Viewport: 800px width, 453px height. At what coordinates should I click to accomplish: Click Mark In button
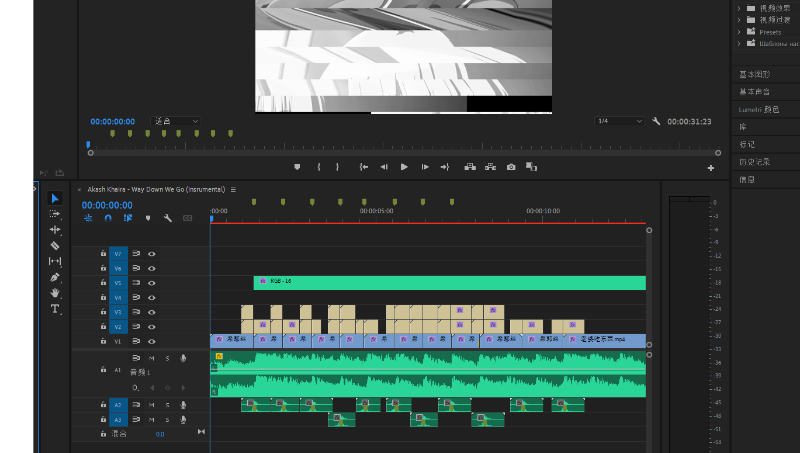319,167
